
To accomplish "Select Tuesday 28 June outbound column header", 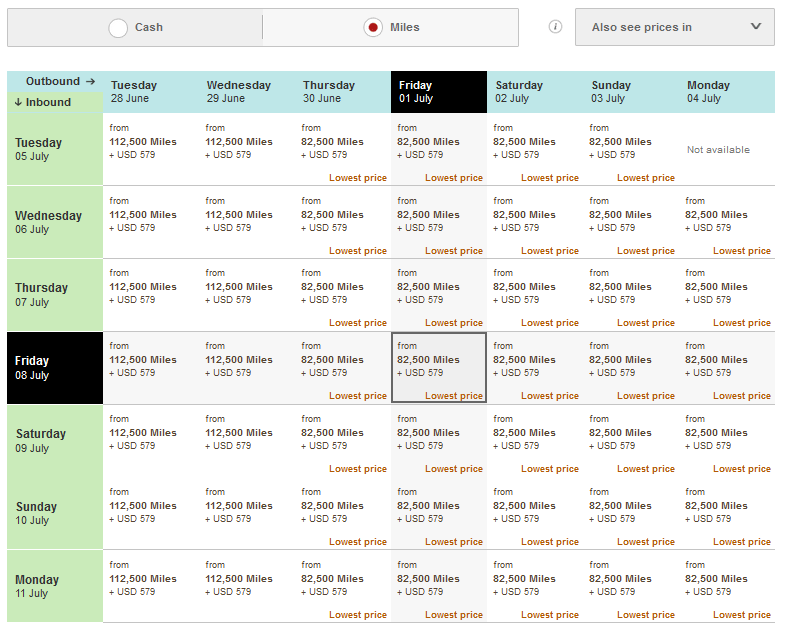I will (x=151, y=92).
